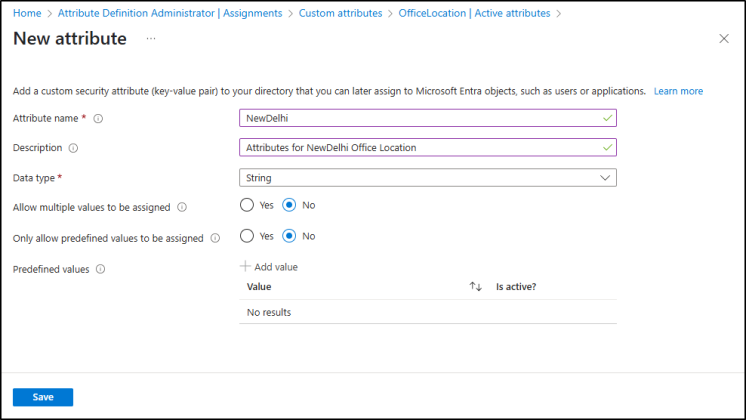Close the New attribute pane
The width and height of the screenshot is (746, 420).
(x=724, y=38)
